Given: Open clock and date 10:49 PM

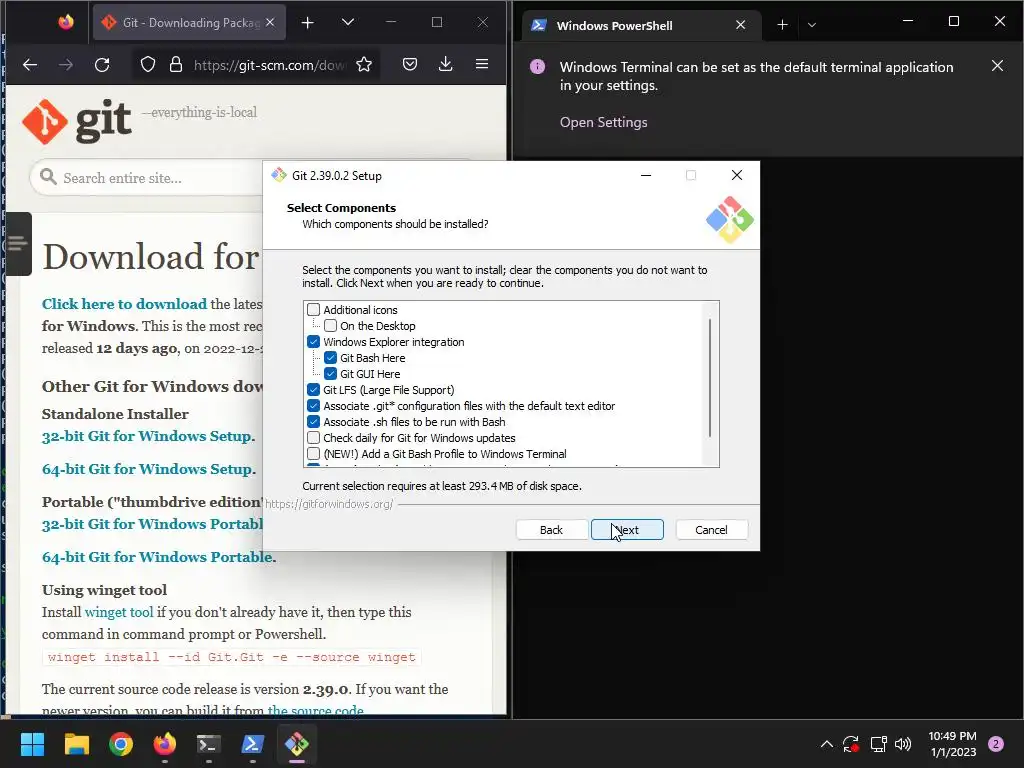Looking at the screenshot, I should [x=952, y=744].
